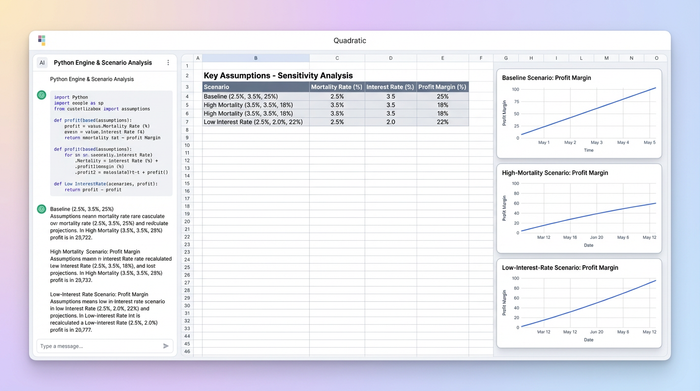Screen dimensions: 700x391
Task: Click the 'High Mortality Scenario: Profit Margin' chat heading
Action: [95, 252]
